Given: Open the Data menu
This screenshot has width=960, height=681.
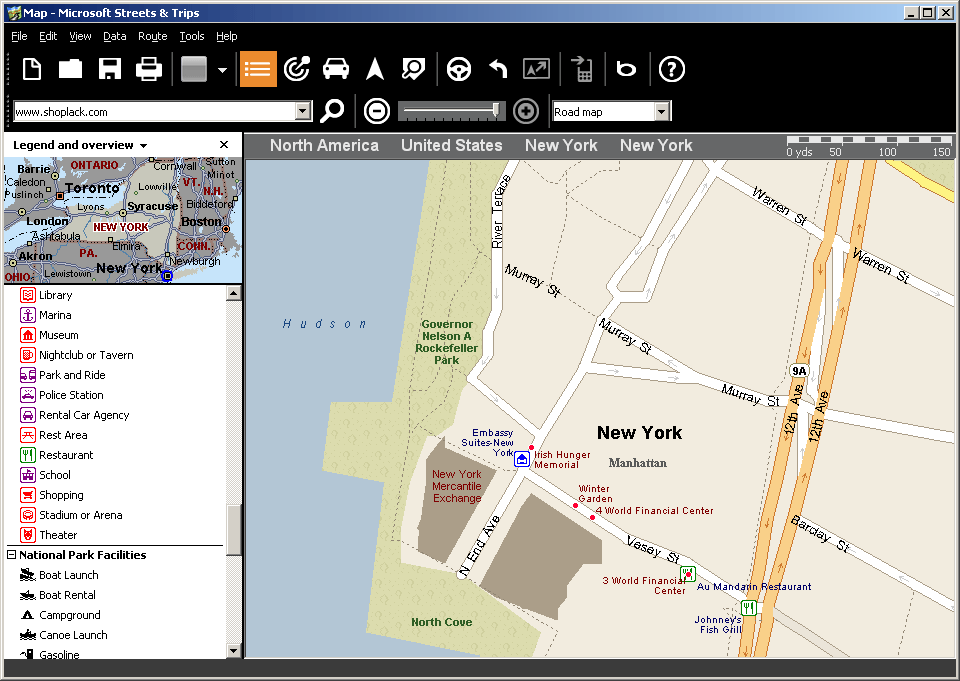Looking at the screenshot, I should click(x=114, y=36).
